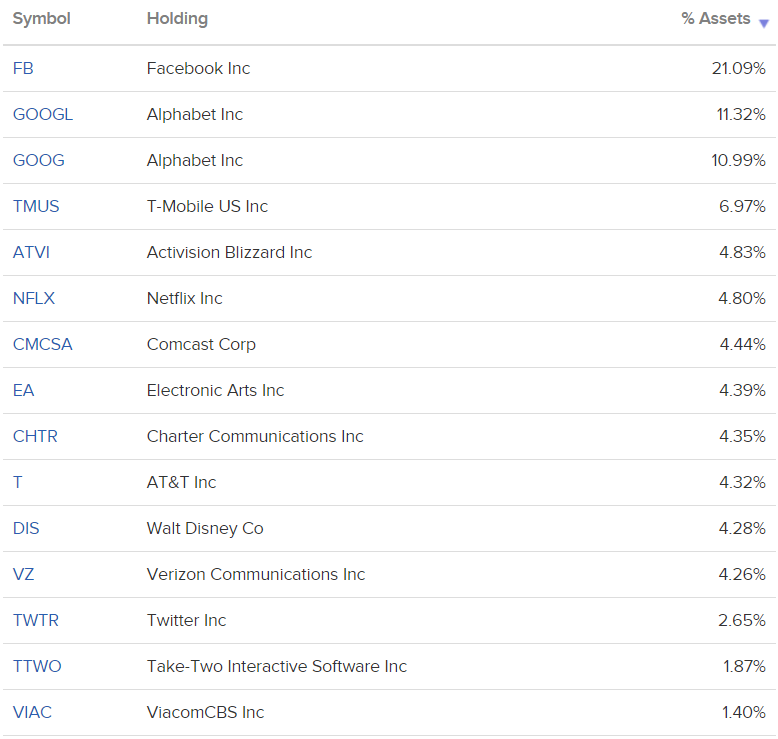Image resolution: width=778 pixels, height=739 pixels.
Task: Open the VIAC ticker link
Action: (32, 712)
